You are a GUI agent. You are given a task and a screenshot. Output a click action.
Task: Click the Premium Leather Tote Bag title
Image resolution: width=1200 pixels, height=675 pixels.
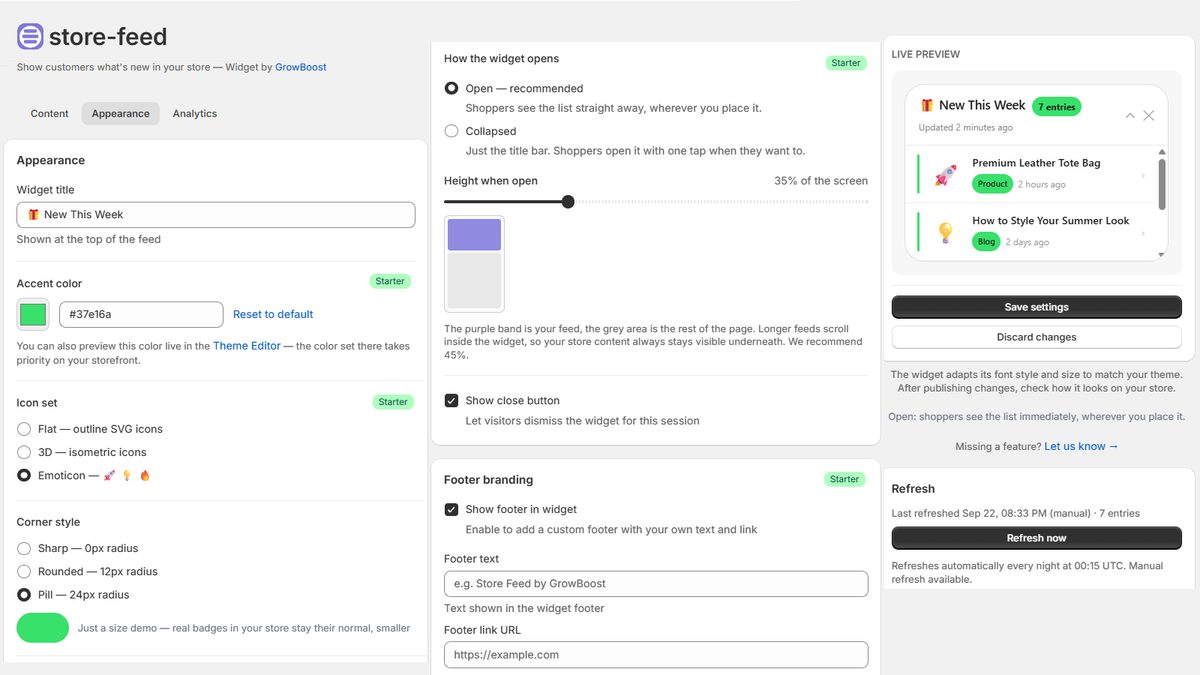coord(1036,163)
